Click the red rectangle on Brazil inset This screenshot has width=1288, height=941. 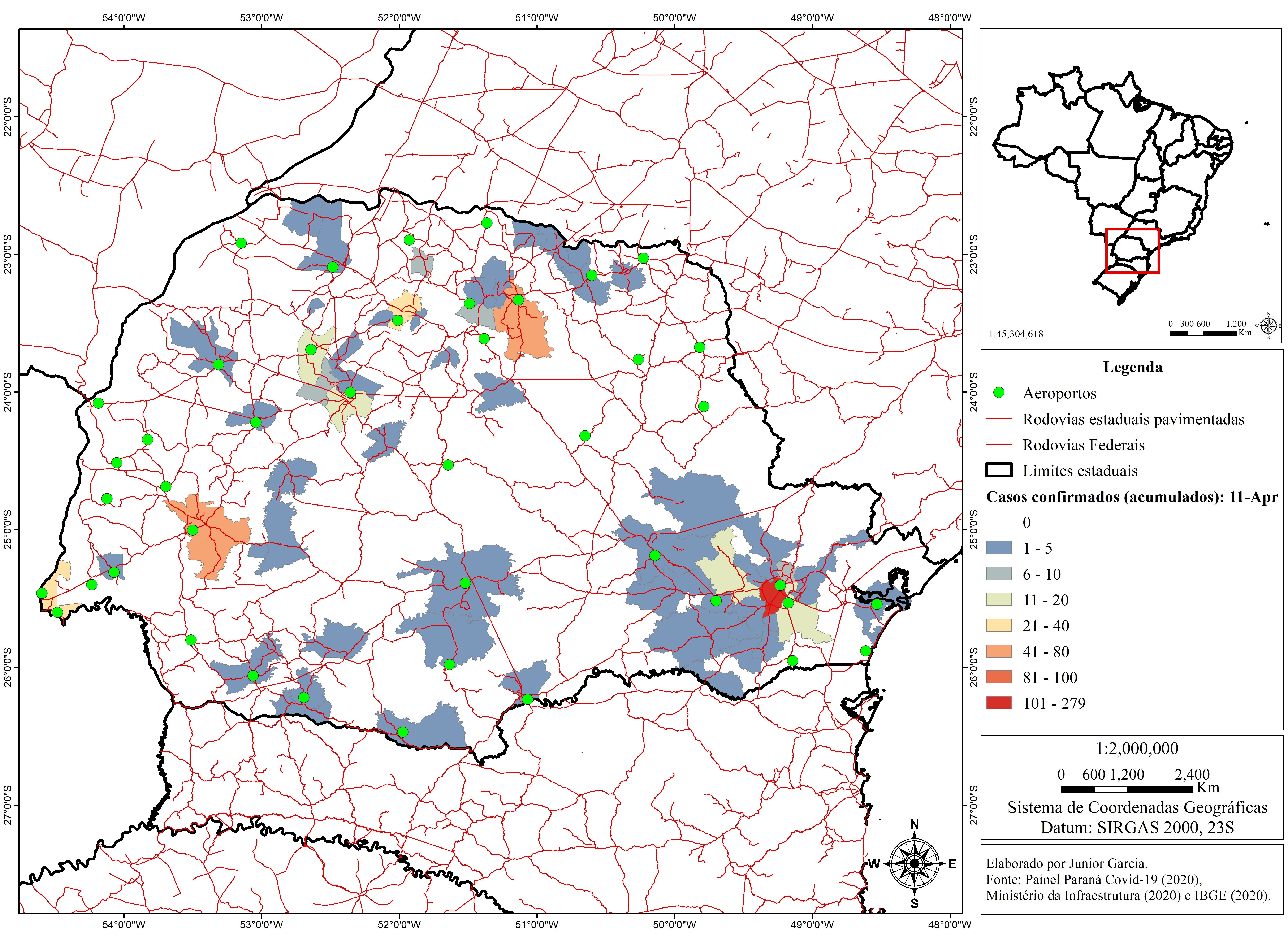click(x=1132, y=251)
